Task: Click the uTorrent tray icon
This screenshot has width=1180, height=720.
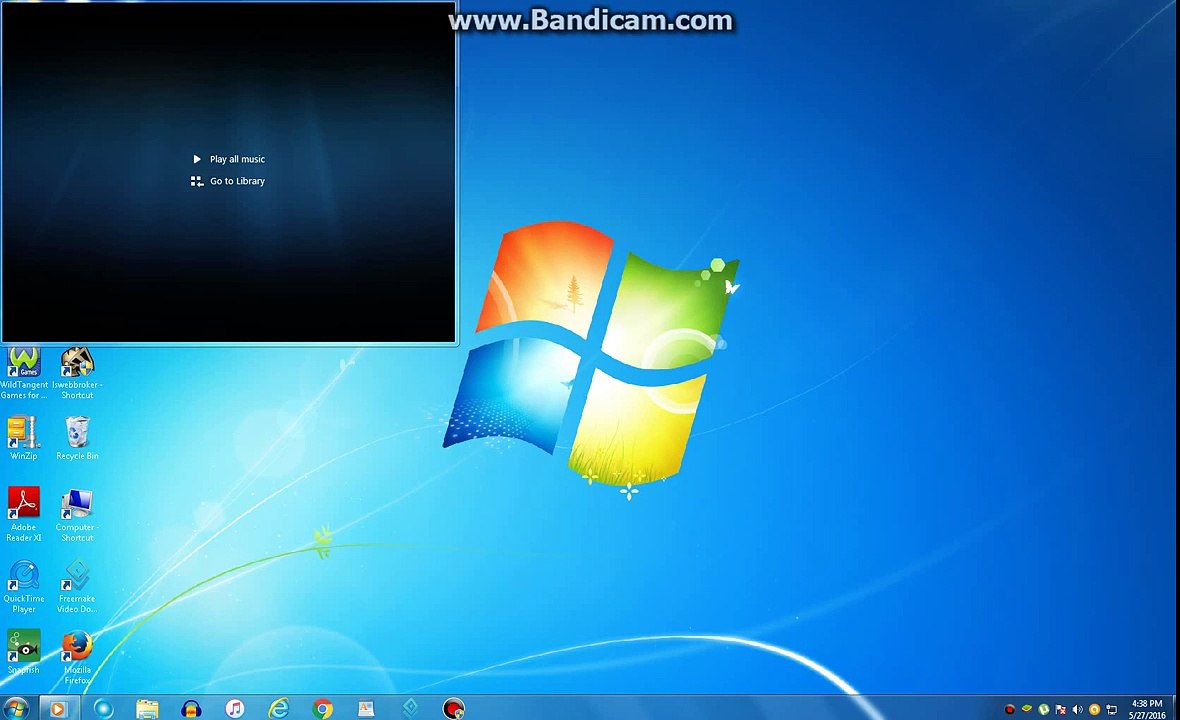Action: click(x=1044, y=709)
